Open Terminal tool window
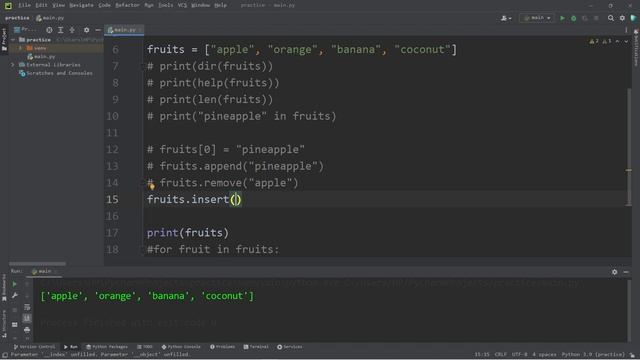 pos(256,347)
